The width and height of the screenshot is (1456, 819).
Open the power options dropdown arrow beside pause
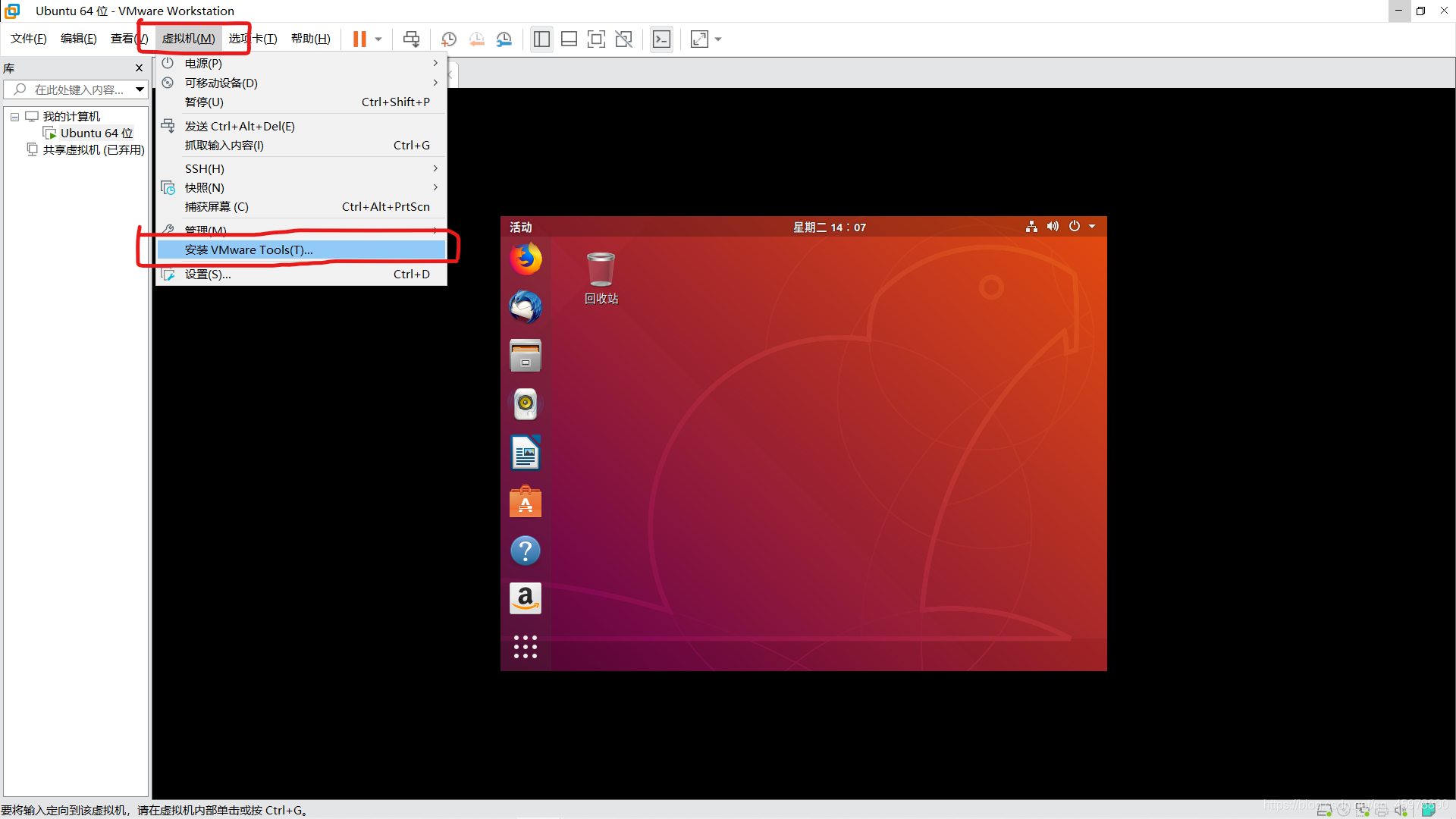[378, 39]
